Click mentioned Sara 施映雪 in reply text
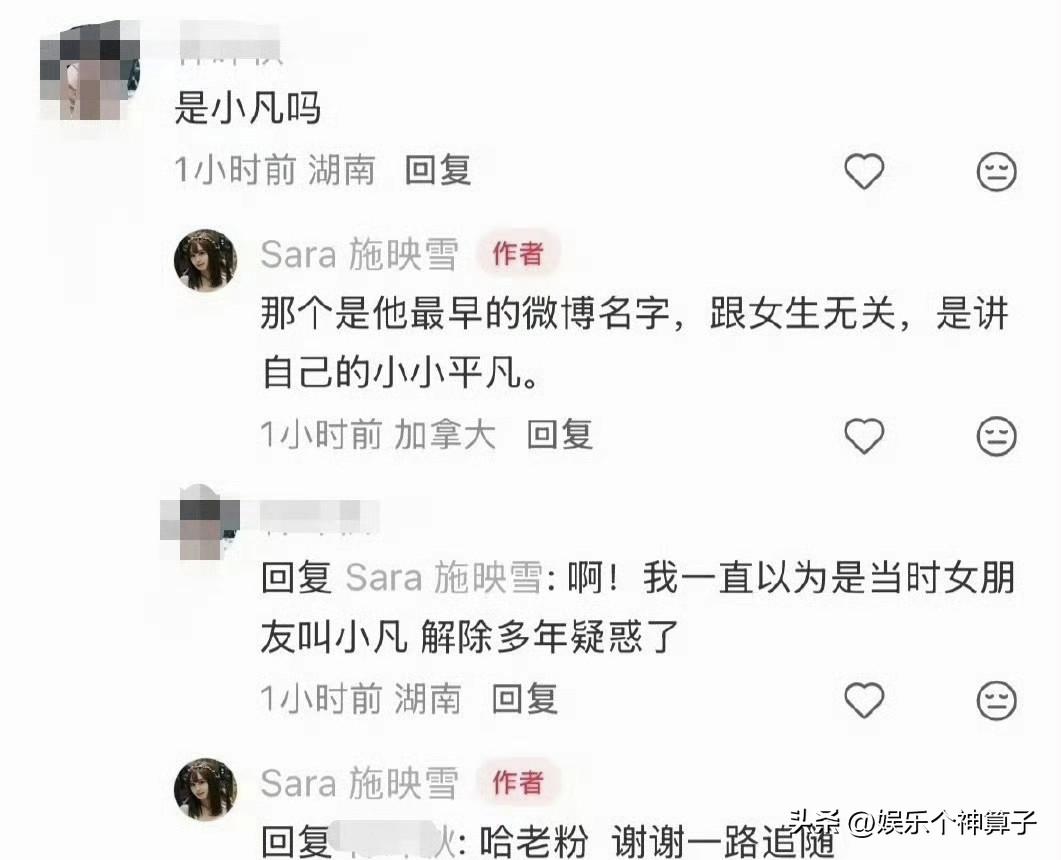Screen dimensions: 1061x860 (x=444, y=578)
